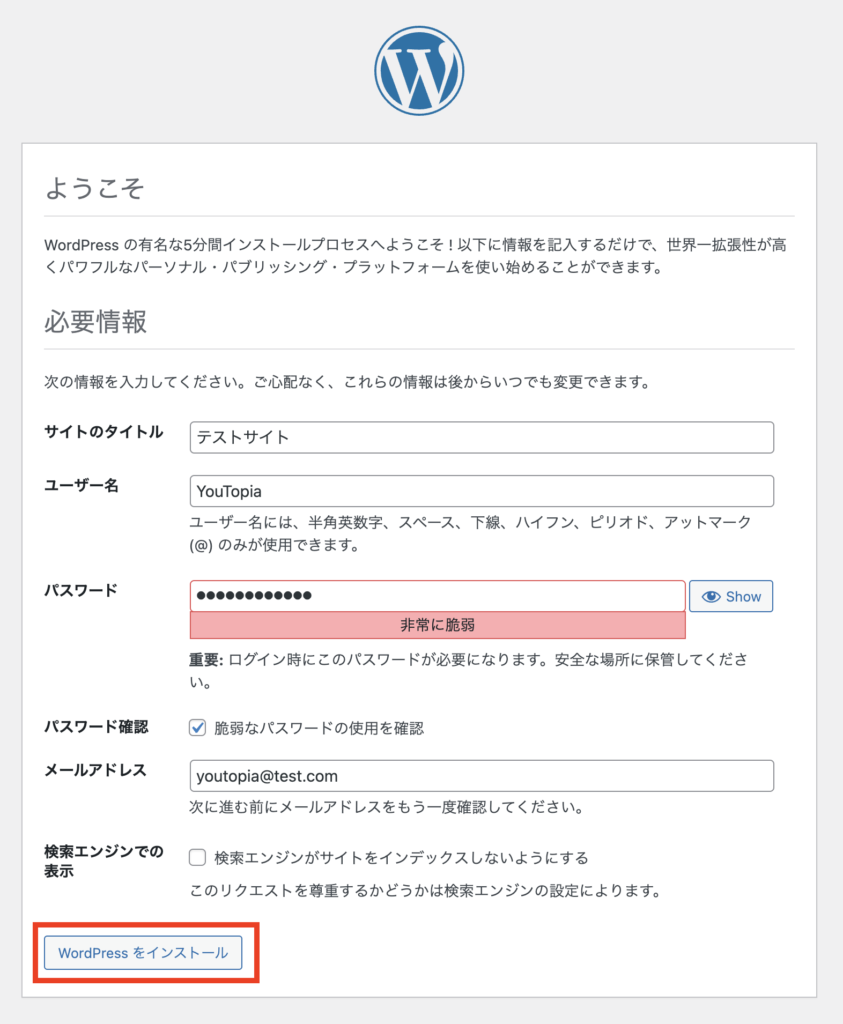Click the パスワード field label
This screenshot has height=1024, width=843.
(81, 590)
